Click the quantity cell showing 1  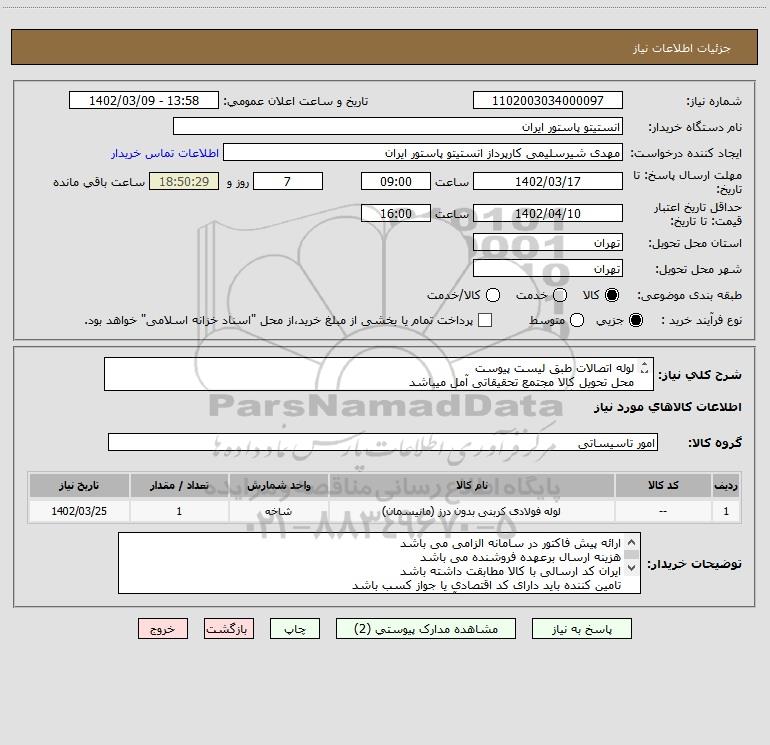[x=179, y=511]
